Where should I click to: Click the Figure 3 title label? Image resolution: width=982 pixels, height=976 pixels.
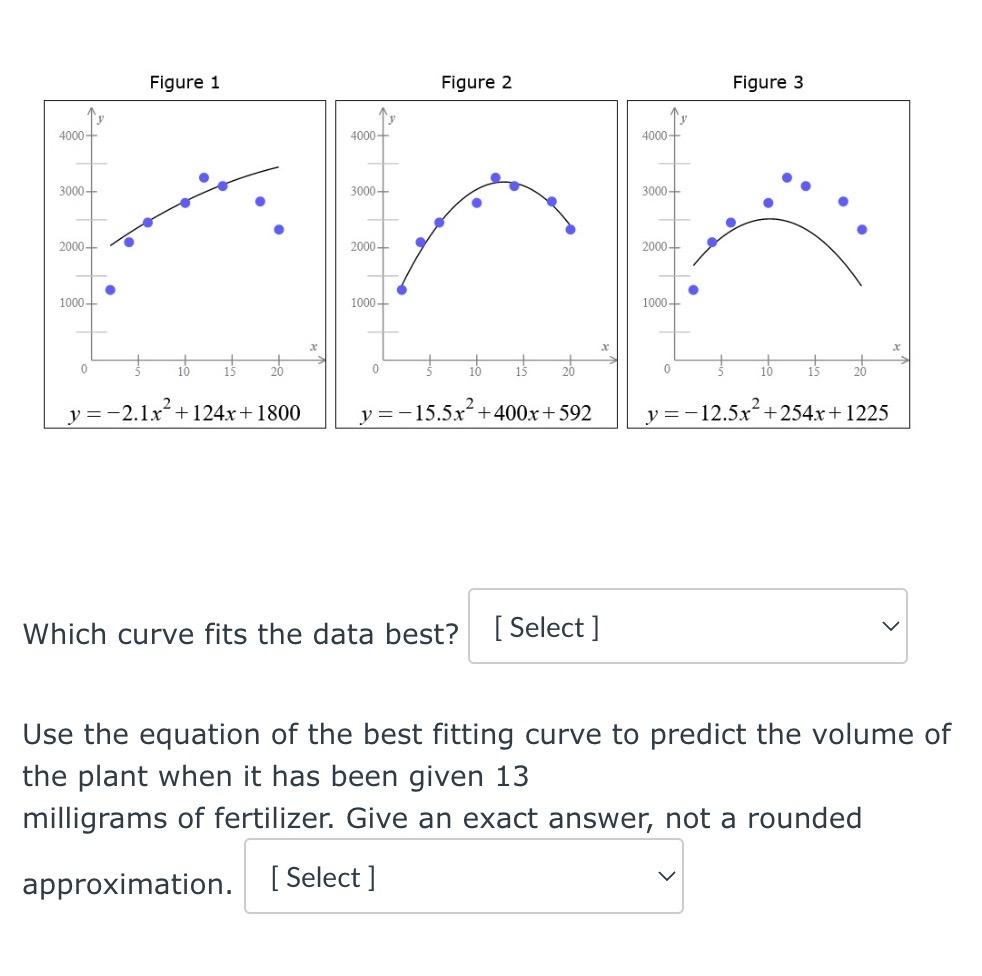[x=767, y=83]
